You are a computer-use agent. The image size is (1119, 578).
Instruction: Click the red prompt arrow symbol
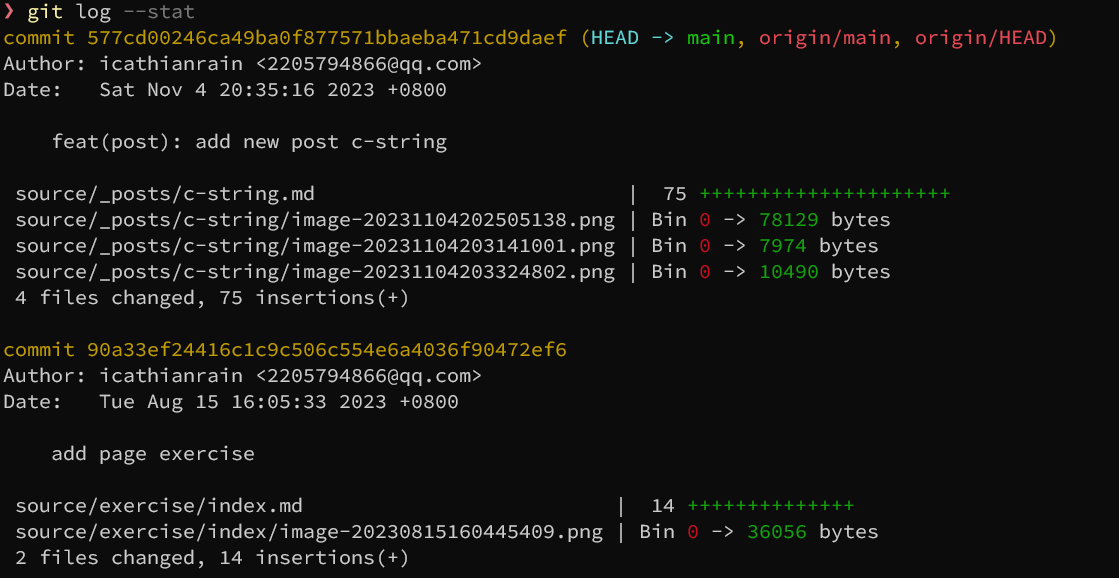click(9, 12)
